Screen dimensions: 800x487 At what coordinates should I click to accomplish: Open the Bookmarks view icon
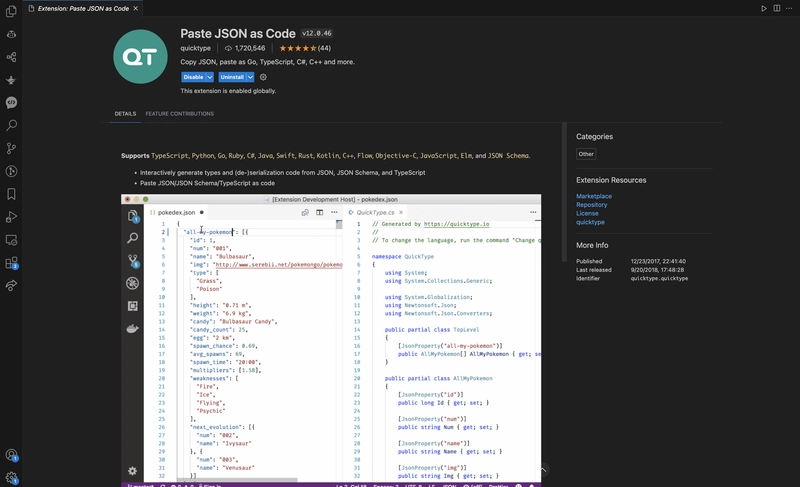pyautogui.click(x=11, y=194)
